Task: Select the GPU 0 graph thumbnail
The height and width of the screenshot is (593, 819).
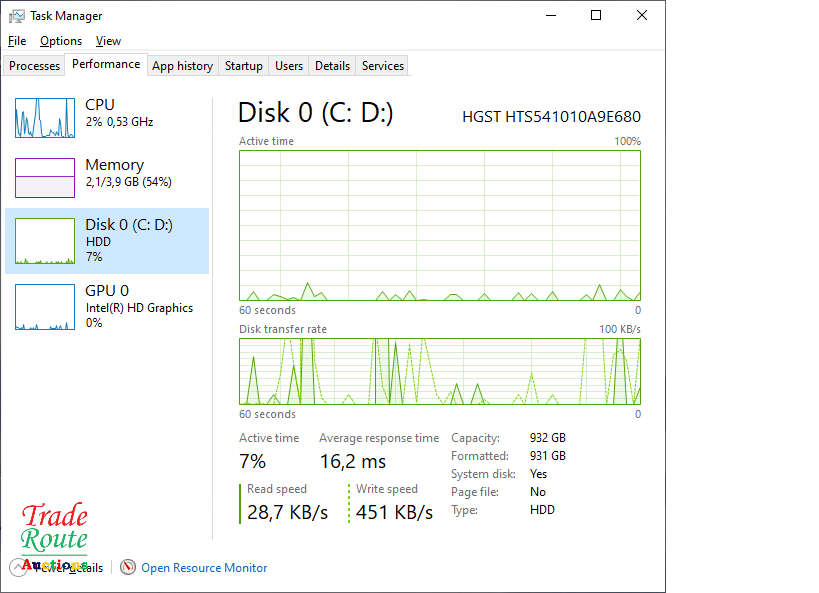Action: (45, 307)
